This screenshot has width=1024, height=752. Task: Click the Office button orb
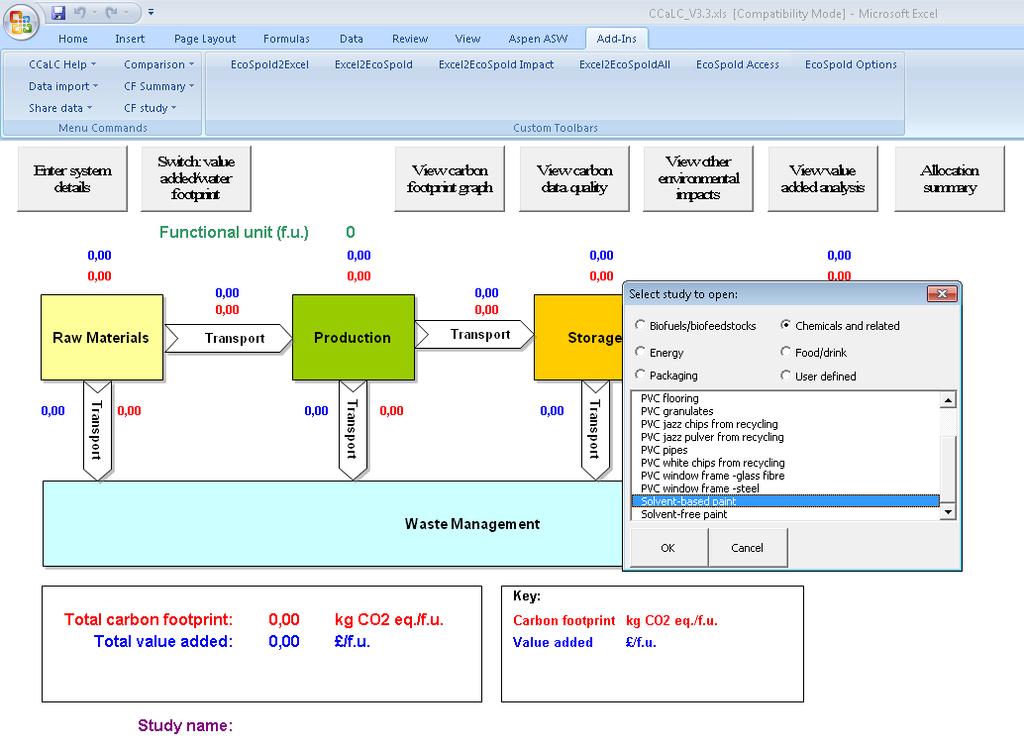21,21
